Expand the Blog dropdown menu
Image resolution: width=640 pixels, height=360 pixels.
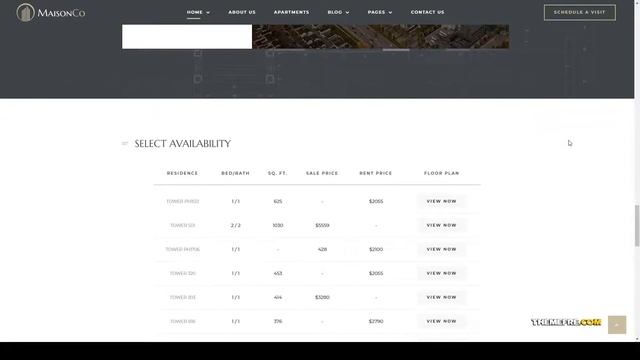338,12
